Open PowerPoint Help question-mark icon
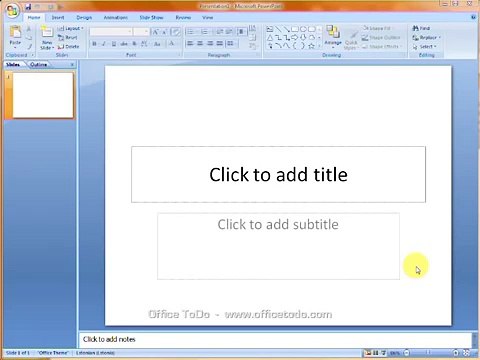The image size is (480, 360). pos(473,17)
